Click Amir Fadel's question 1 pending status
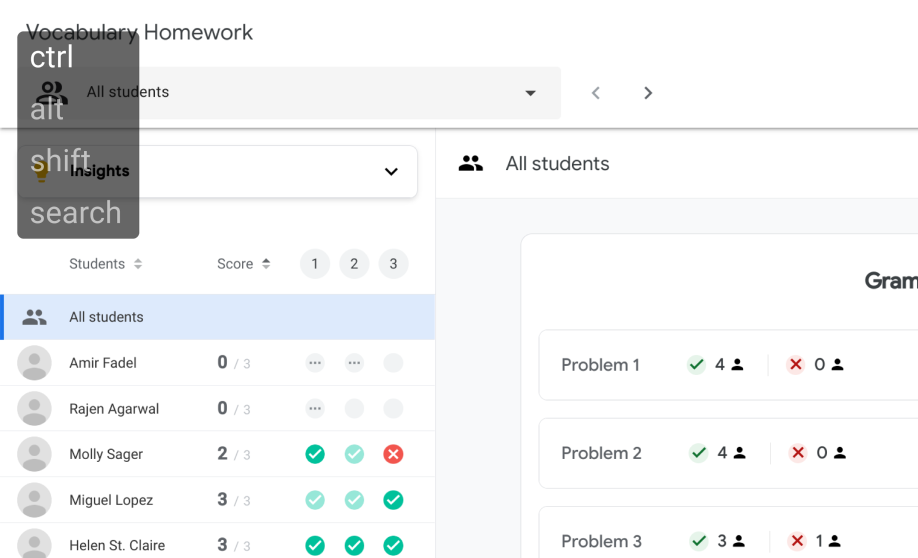 coord(315,362)
